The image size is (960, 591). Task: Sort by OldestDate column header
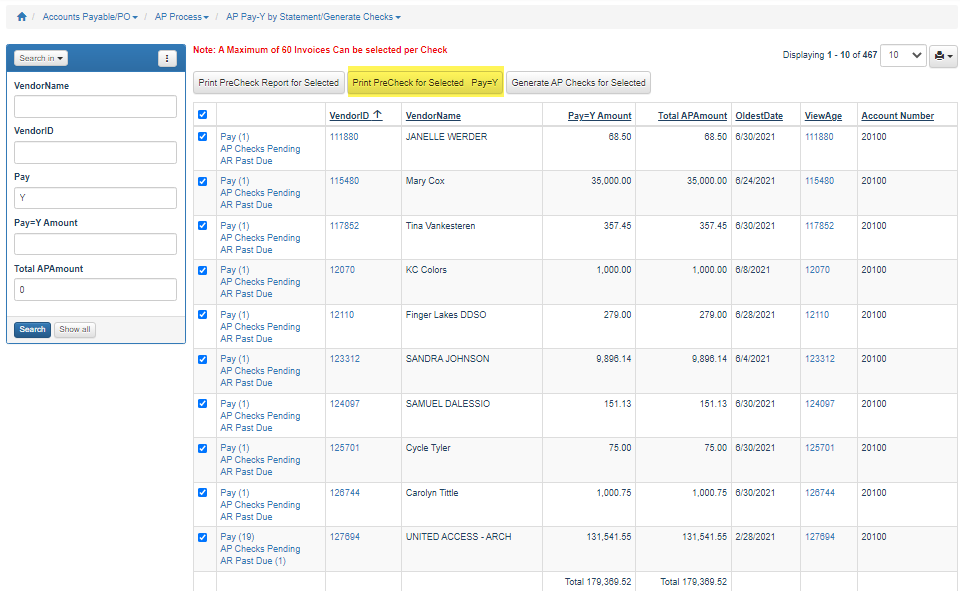point(759,116)
